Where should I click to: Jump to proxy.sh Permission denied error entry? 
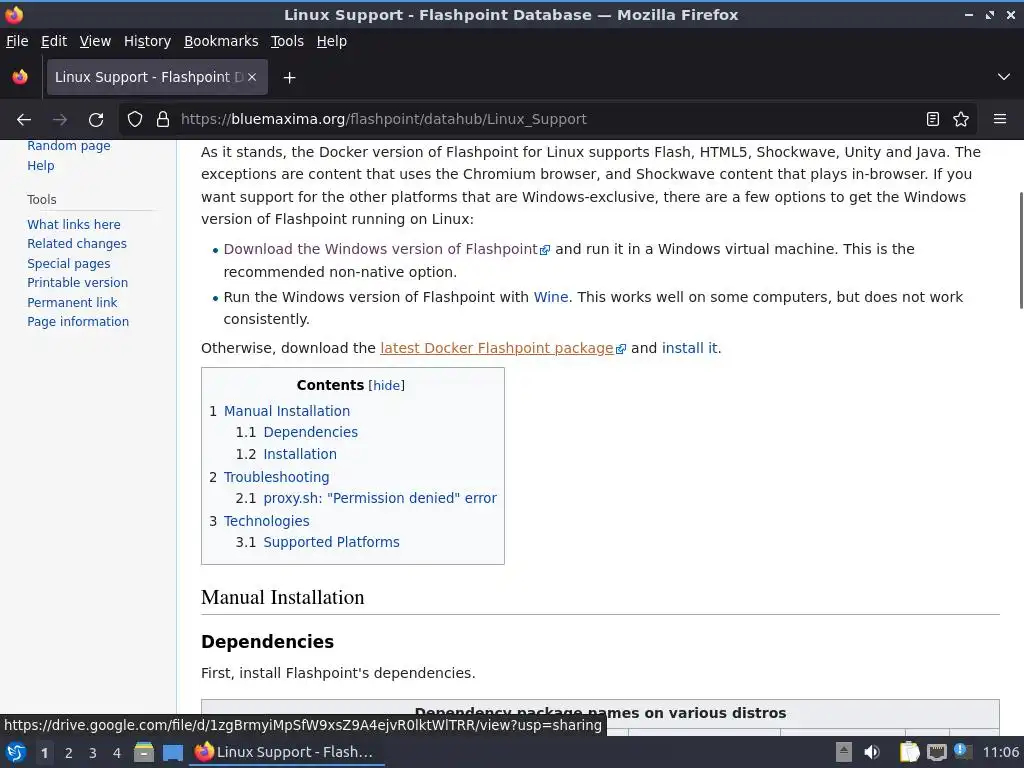(x=380, y=498)
